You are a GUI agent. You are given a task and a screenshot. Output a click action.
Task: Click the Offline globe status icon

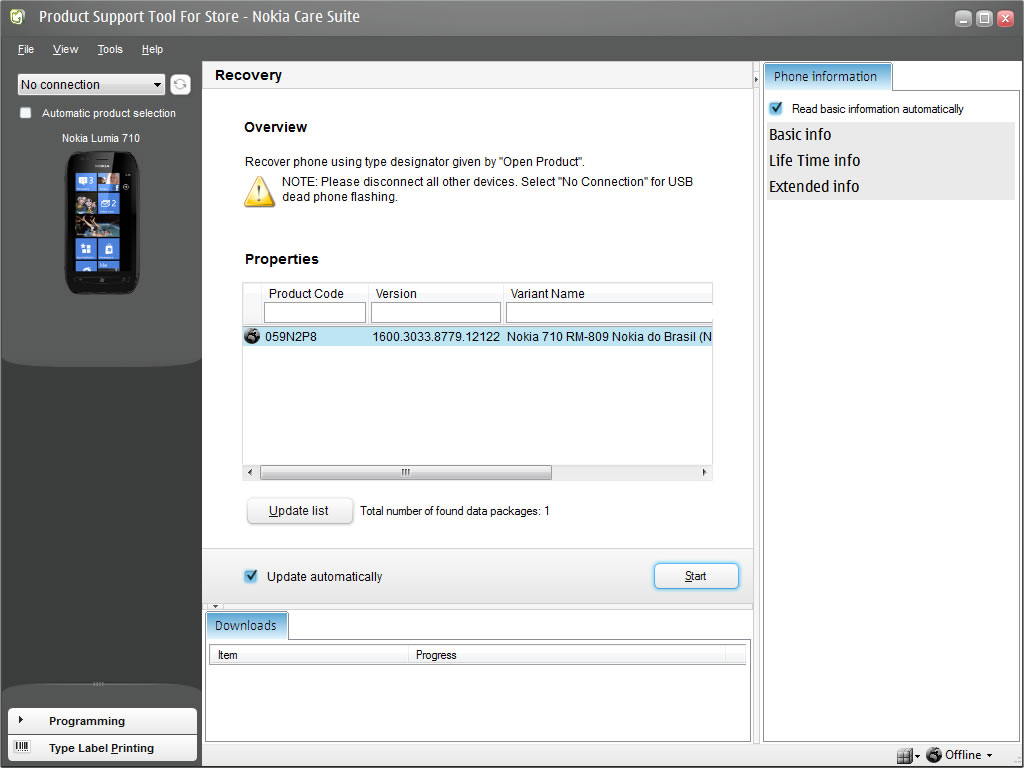[x=934, y=755]
